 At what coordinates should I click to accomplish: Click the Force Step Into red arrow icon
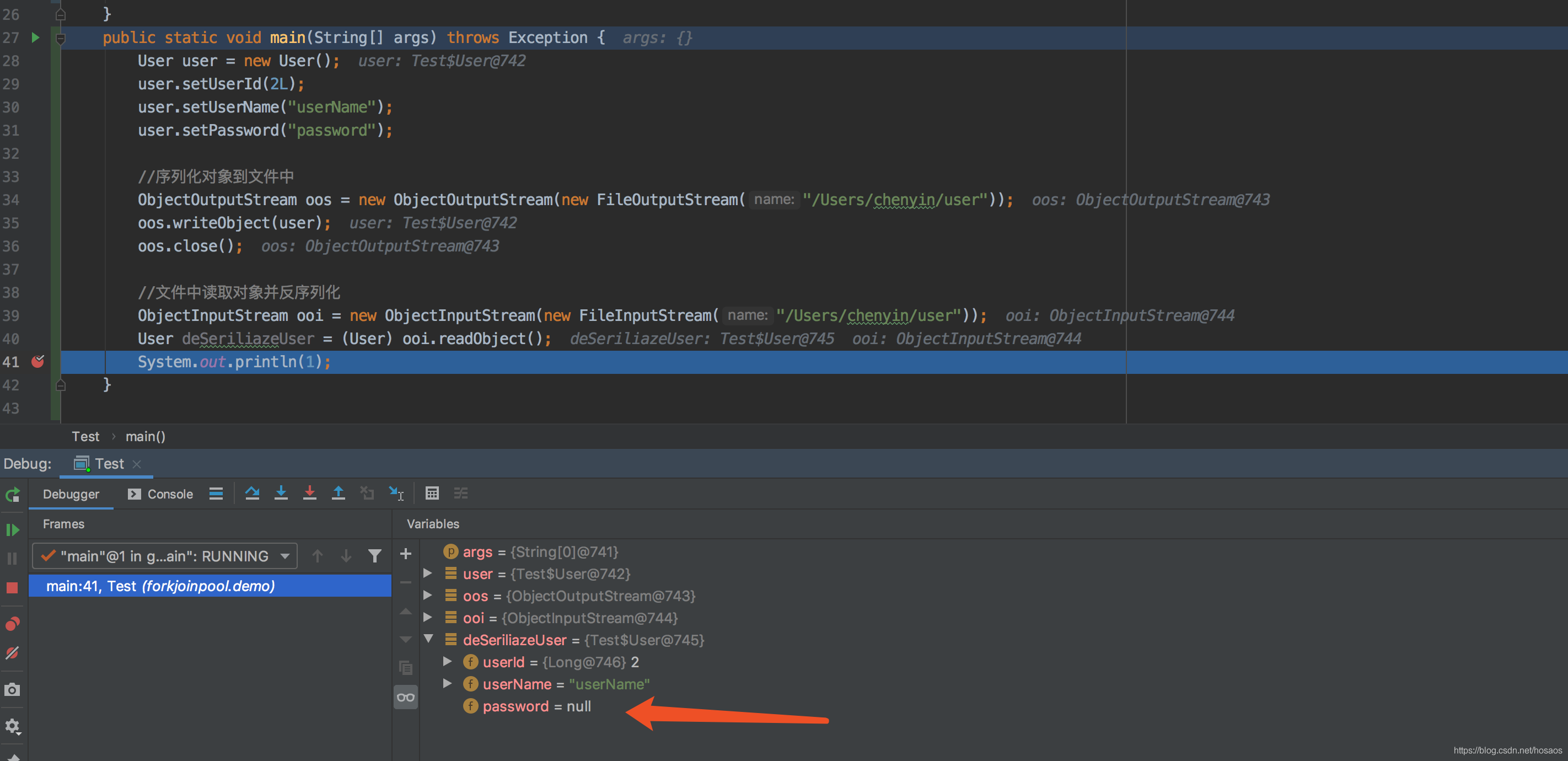tap(309, 493)
